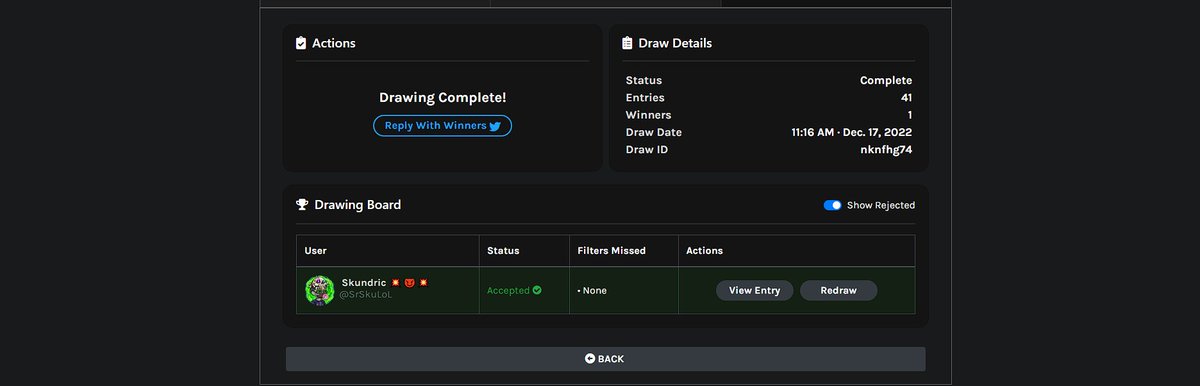The image size is (1200, 386).
Task: Click the Draw Details heading
Action: [675, 43]
